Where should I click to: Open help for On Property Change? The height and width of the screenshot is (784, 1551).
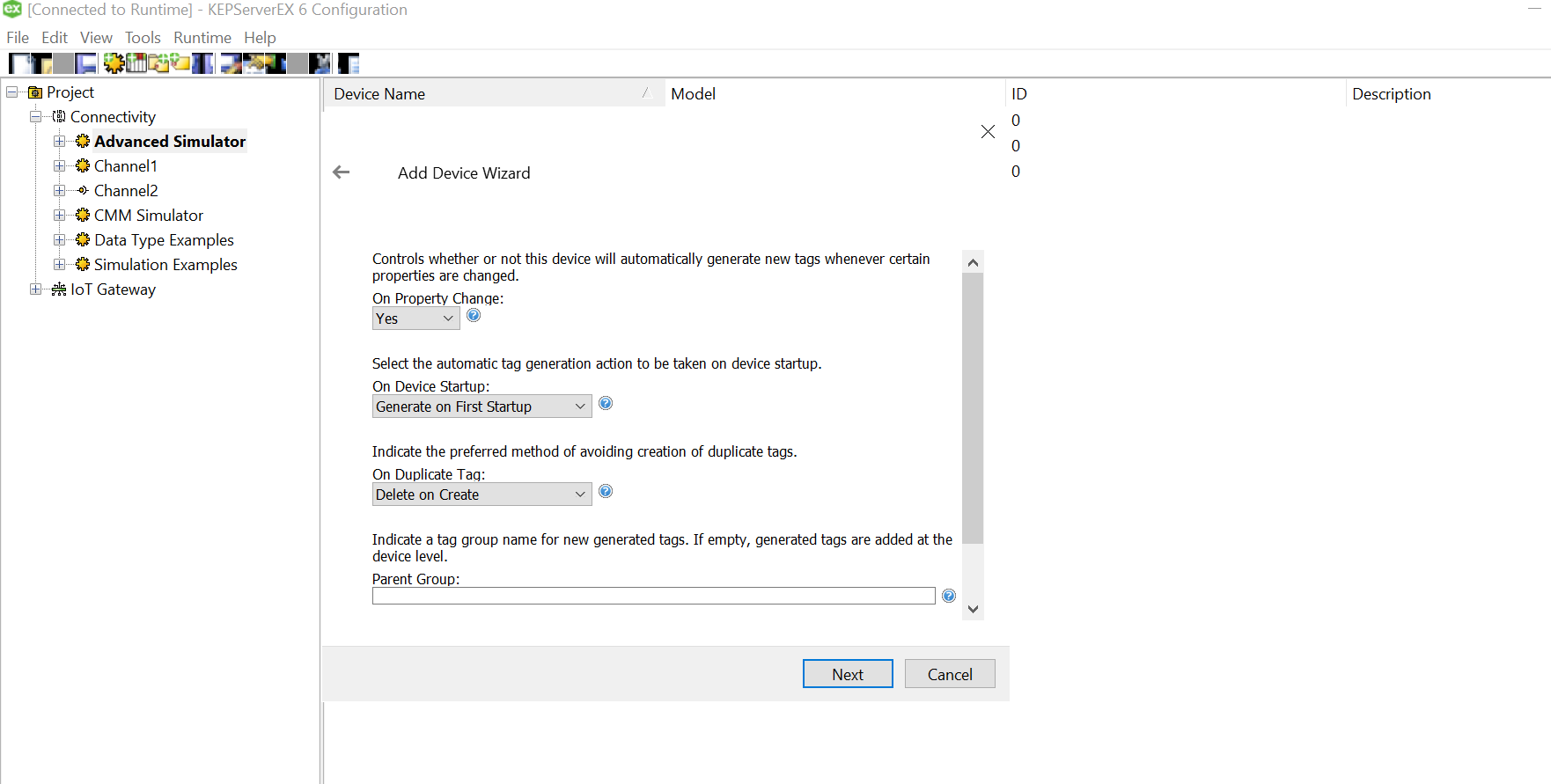coord(474,316)
